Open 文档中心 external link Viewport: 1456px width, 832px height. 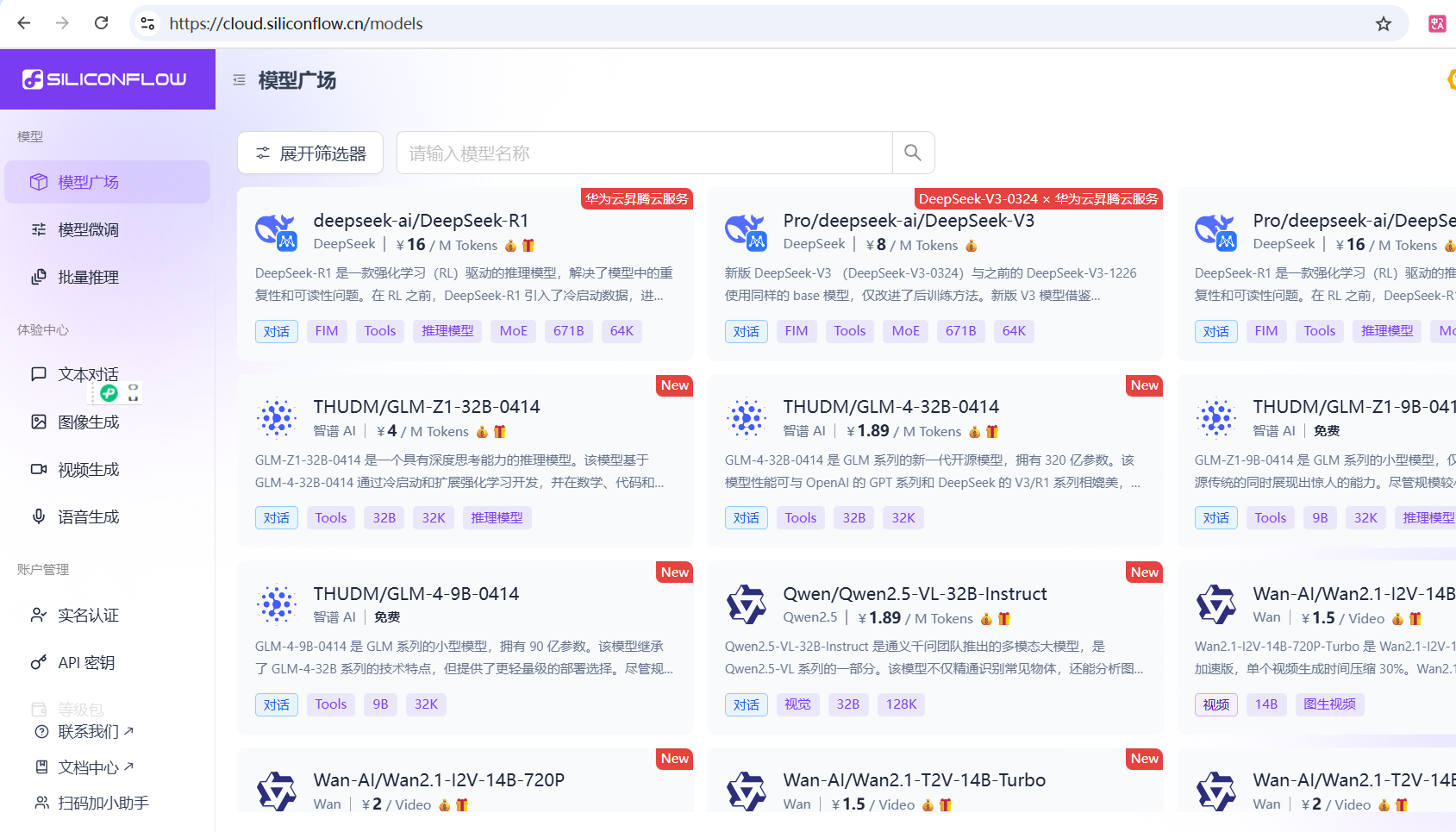pyautogui.click(x=95, y=767)
